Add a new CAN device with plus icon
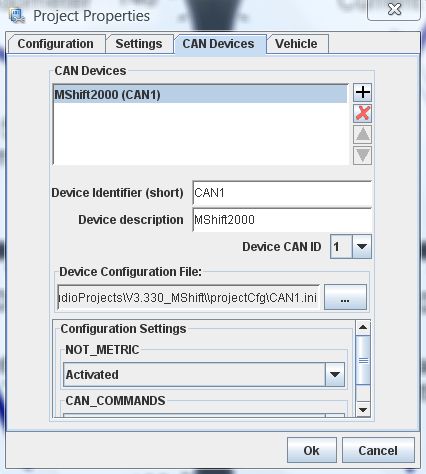This screenshot has height=474, width=426. pyautogui.click(x=362, y=92)
